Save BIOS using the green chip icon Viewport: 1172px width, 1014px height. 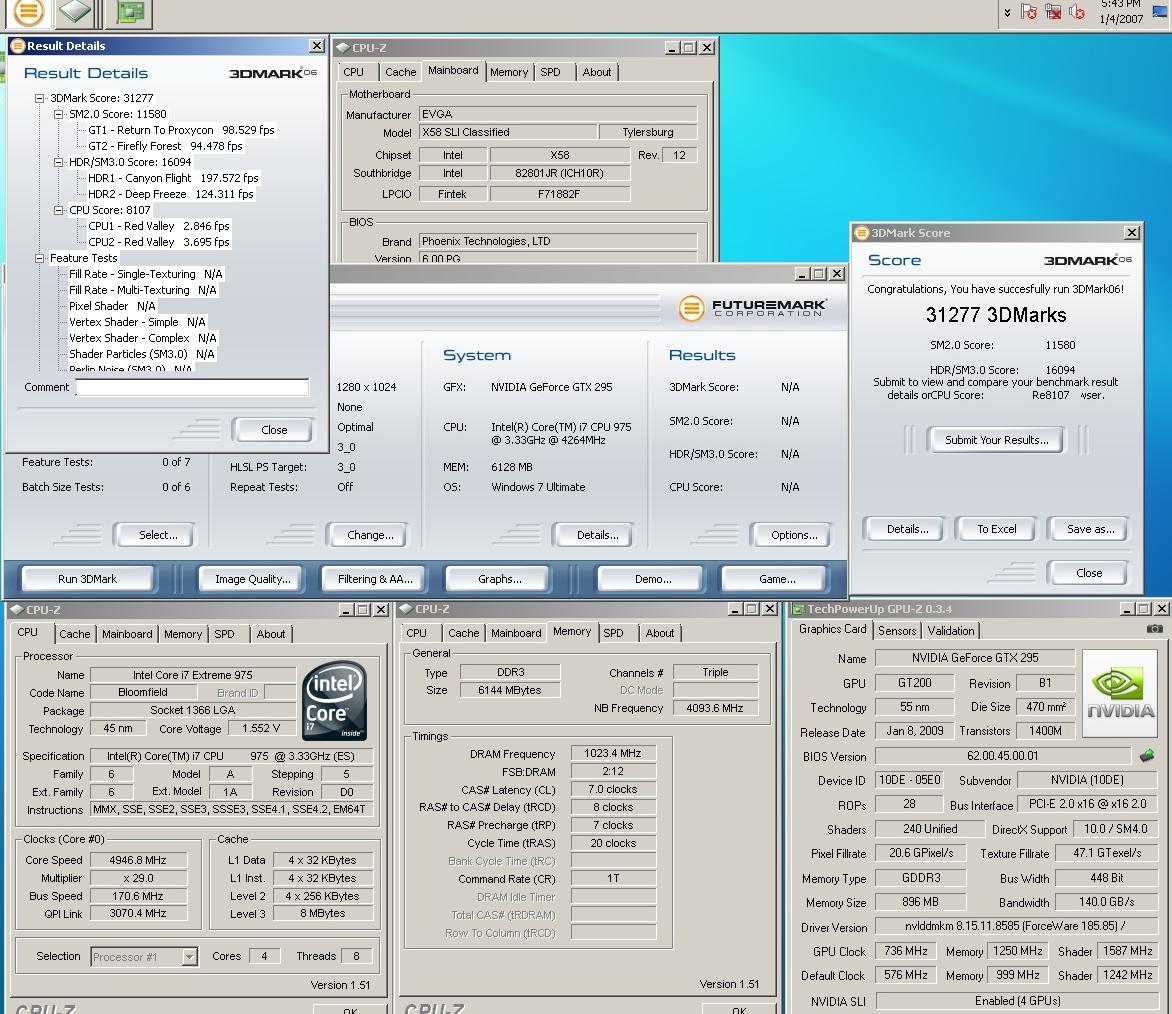pos(1147,756)
